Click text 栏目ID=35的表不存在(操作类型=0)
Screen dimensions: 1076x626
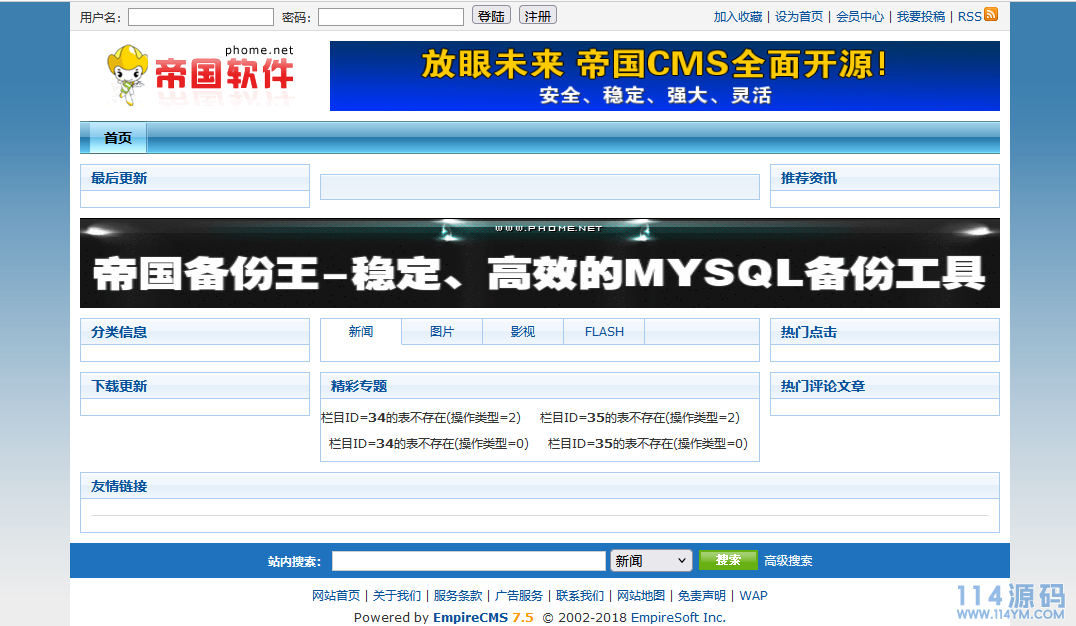(648, 443)
